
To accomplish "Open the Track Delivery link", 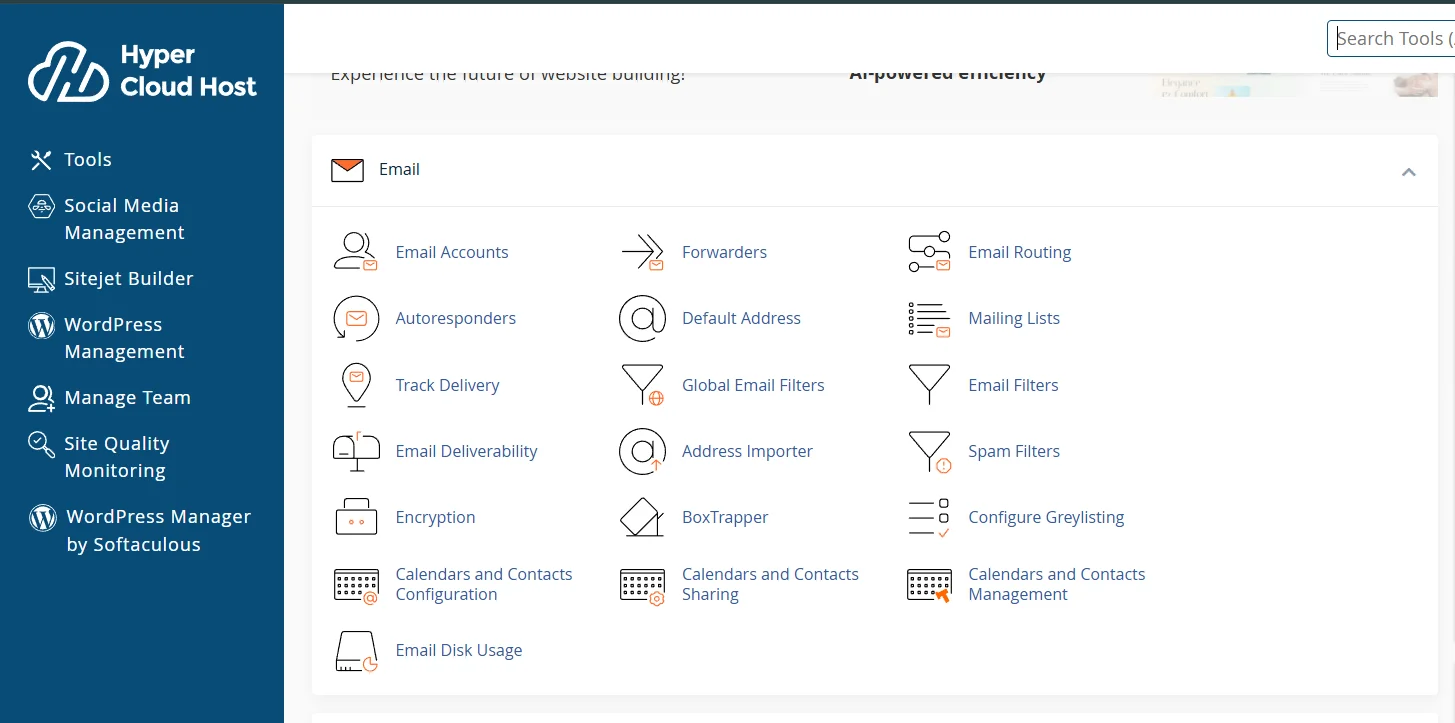I will (x=447, y=385).
